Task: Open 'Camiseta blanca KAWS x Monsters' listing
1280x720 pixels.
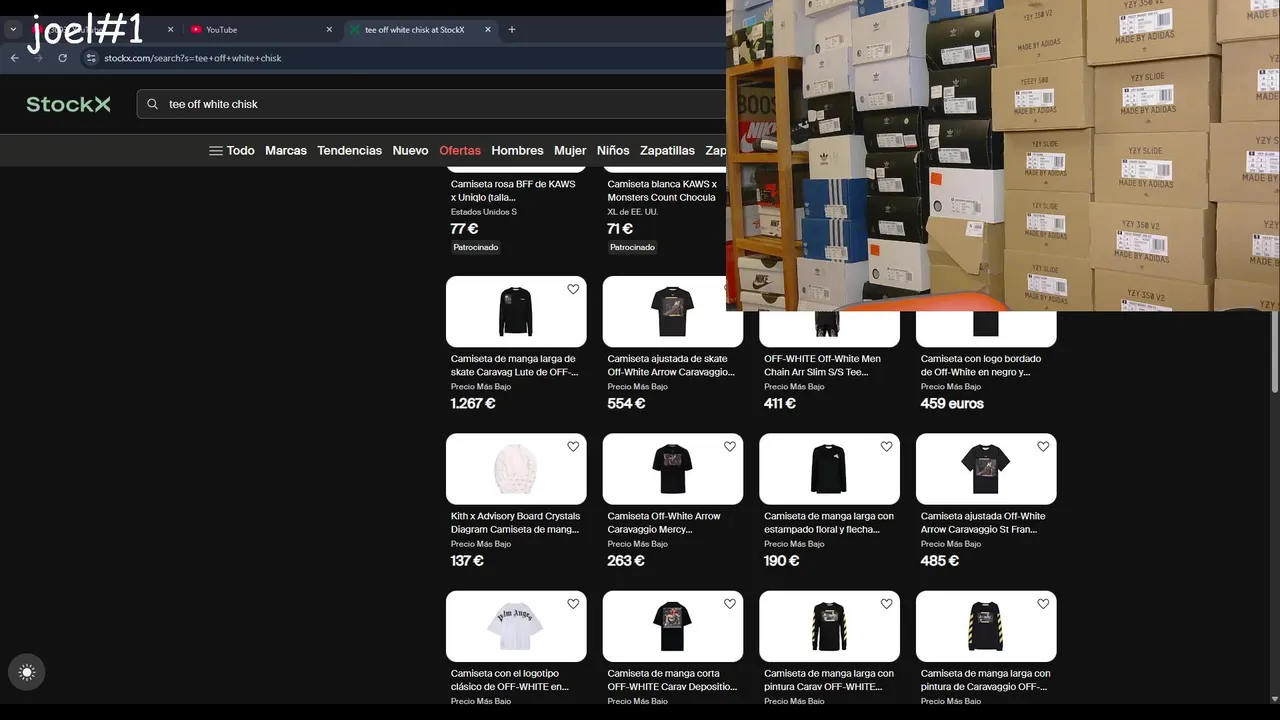Action: [x=662, y=191]
